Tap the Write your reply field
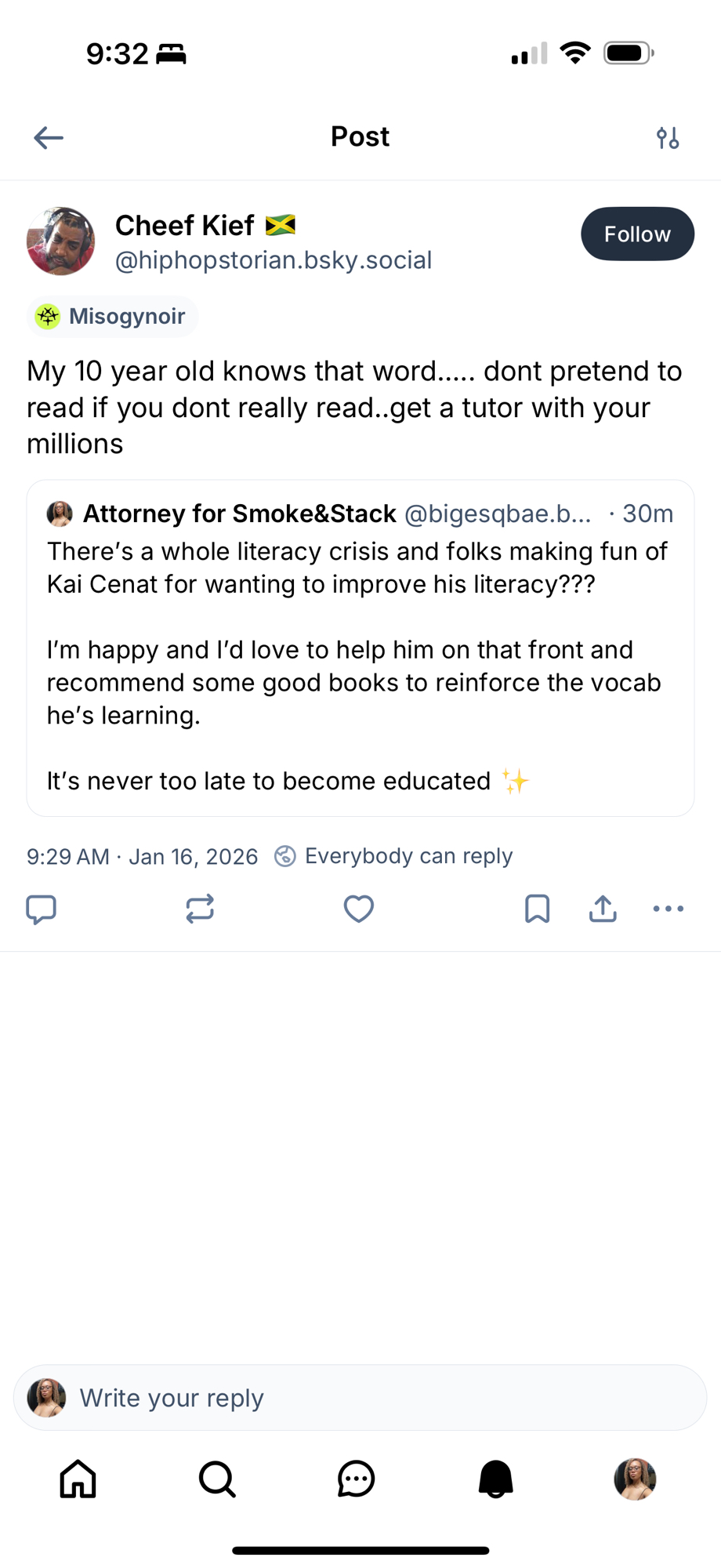The width and height of the screenshot is (721, 1568). click(360, 1398)
